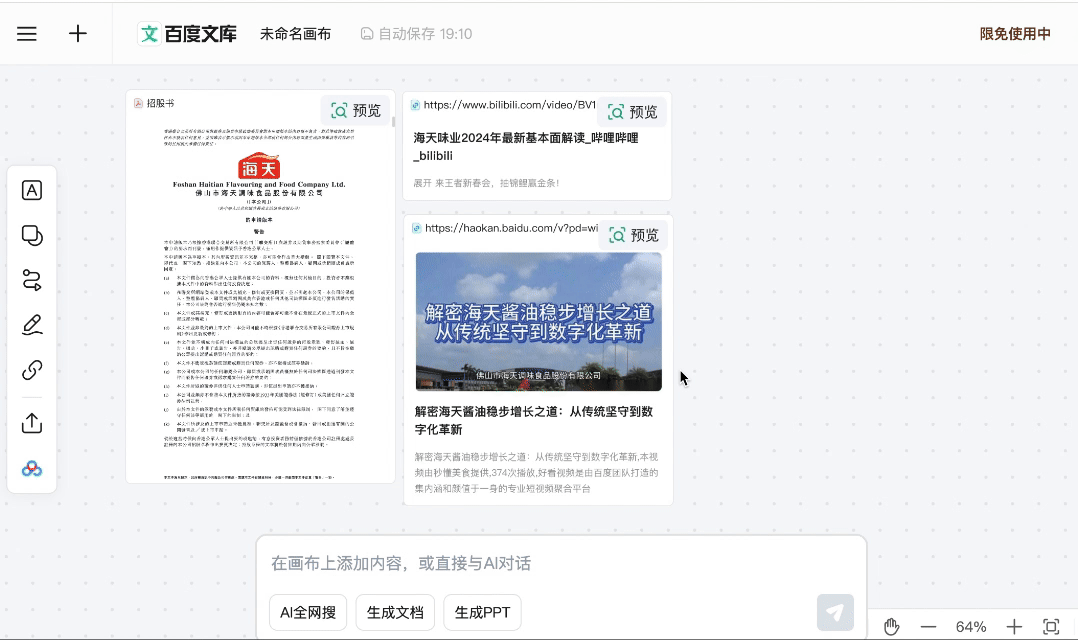
Task: Click the upload icon in sidebar
Action: (32, 423)
